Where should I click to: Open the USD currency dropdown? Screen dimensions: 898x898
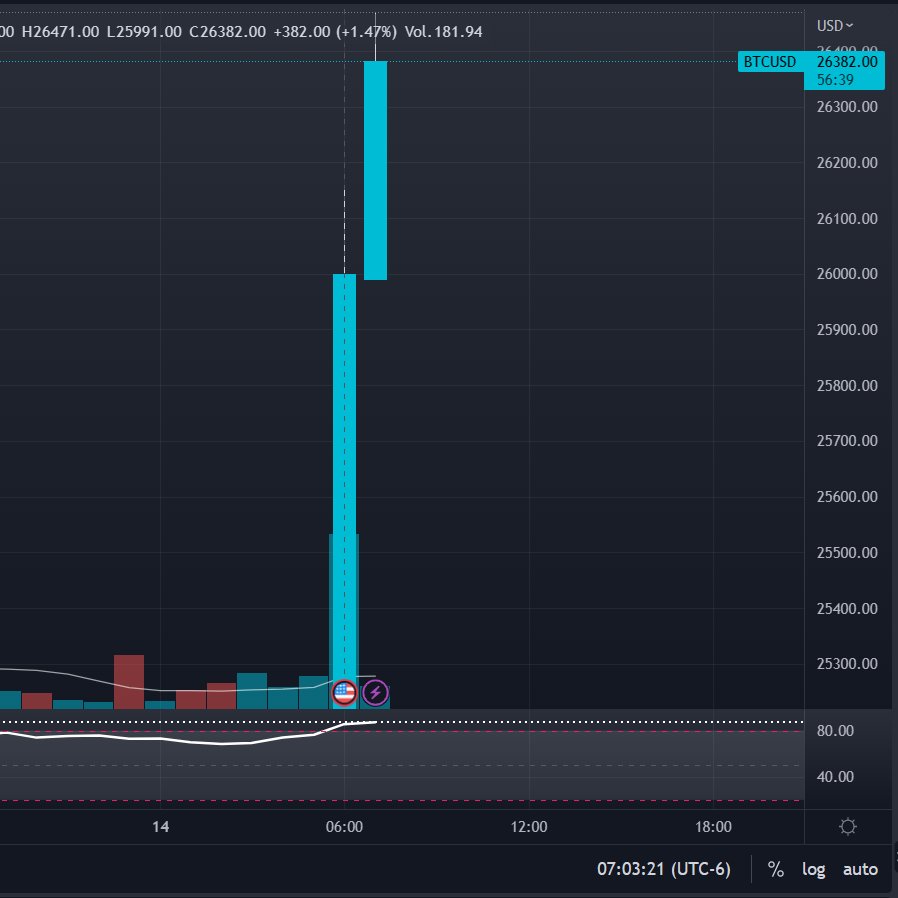[834, 26]
